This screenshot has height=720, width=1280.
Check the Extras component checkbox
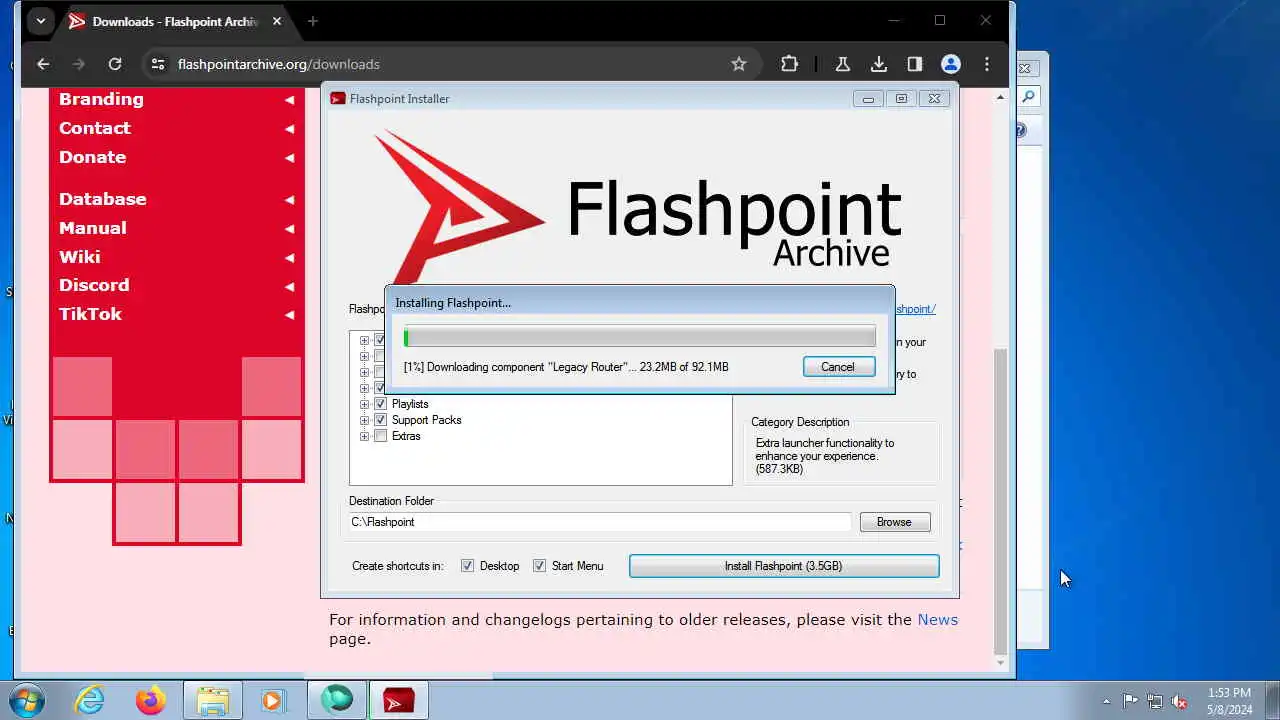pyautogui.click(x=380, y=436)
